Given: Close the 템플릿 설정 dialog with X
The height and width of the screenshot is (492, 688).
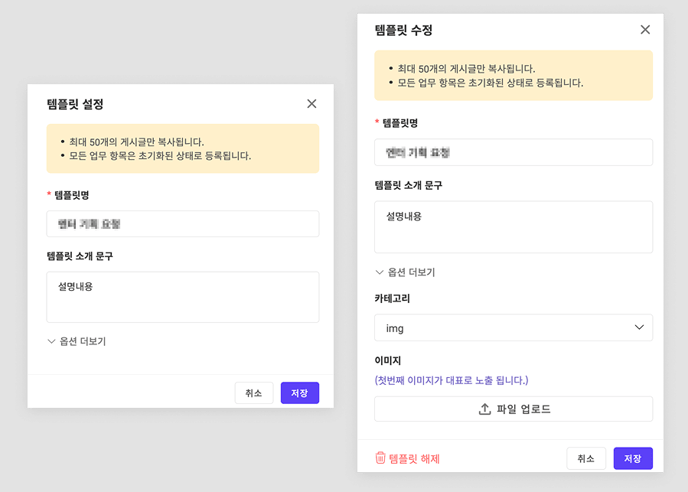Looking at the screenshot, I should click(x=311, y=104).
